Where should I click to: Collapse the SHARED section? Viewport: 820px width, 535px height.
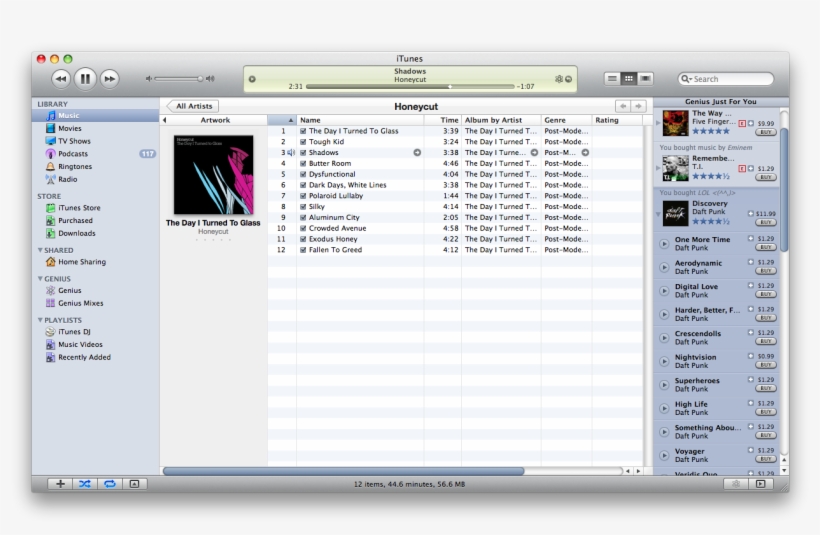coord(40,250)
